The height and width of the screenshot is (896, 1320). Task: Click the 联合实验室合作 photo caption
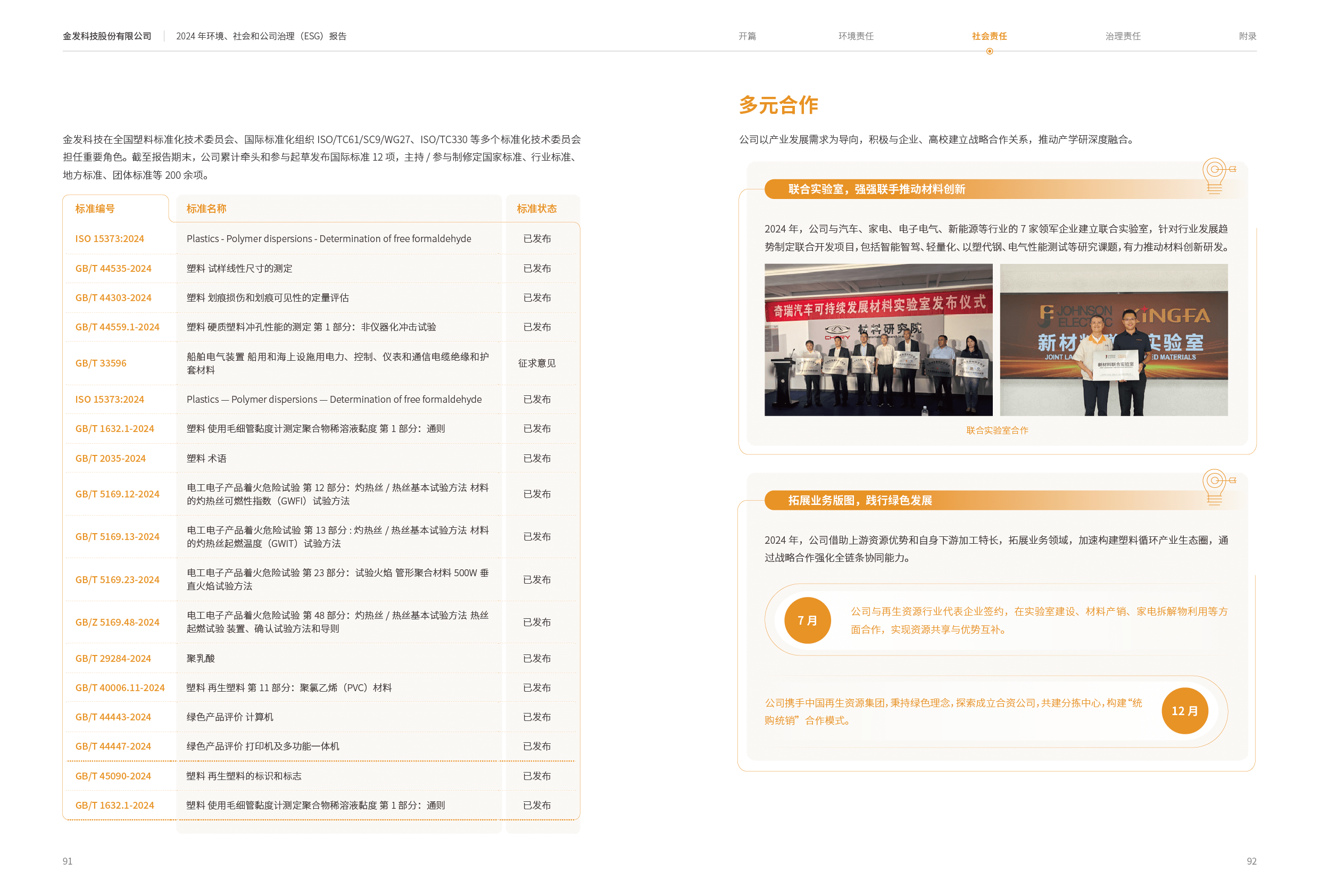(997, 430)
